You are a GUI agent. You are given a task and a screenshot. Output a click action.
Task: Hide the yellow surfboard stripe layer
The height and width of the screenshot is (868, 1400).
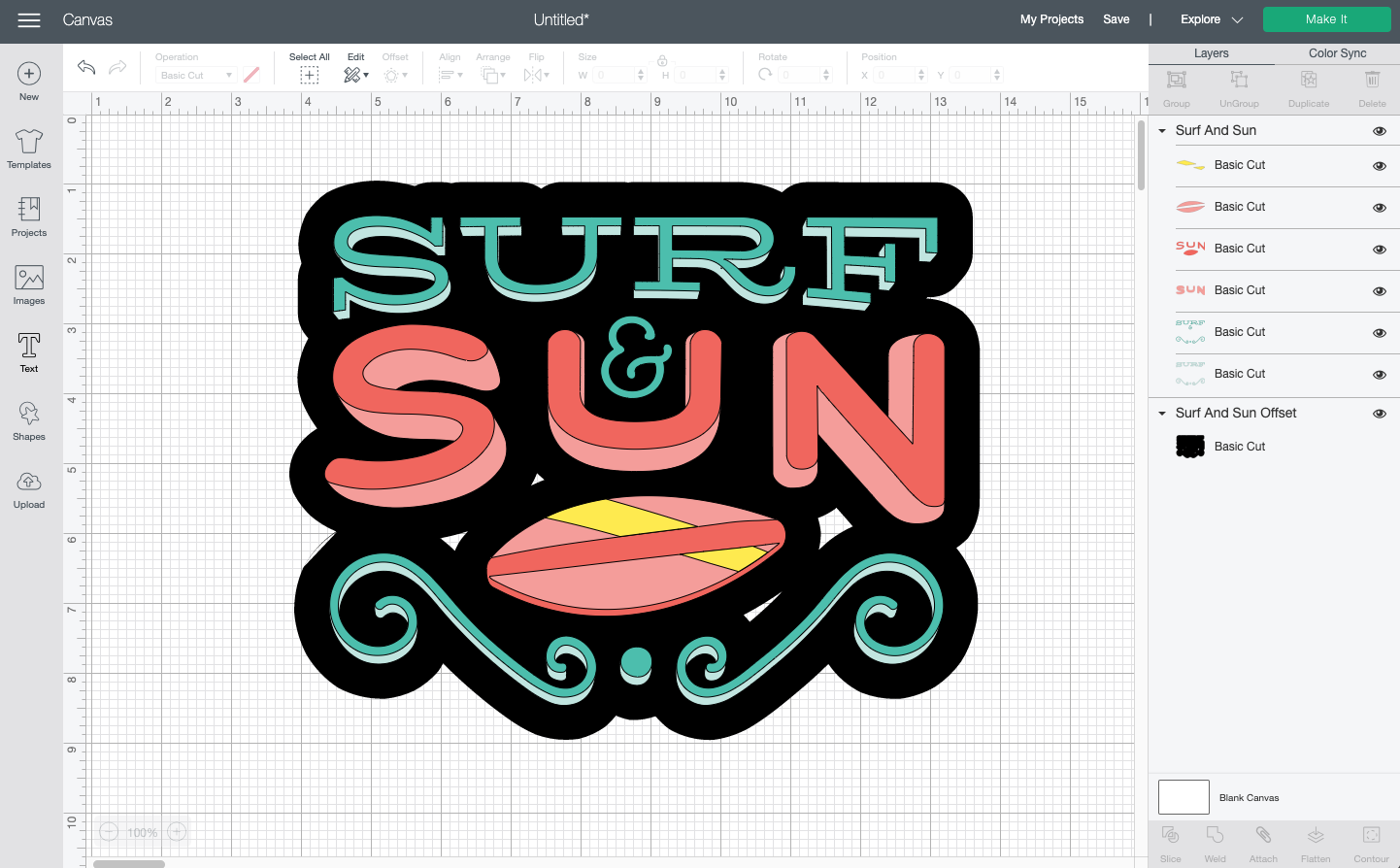click(1379, 166)
